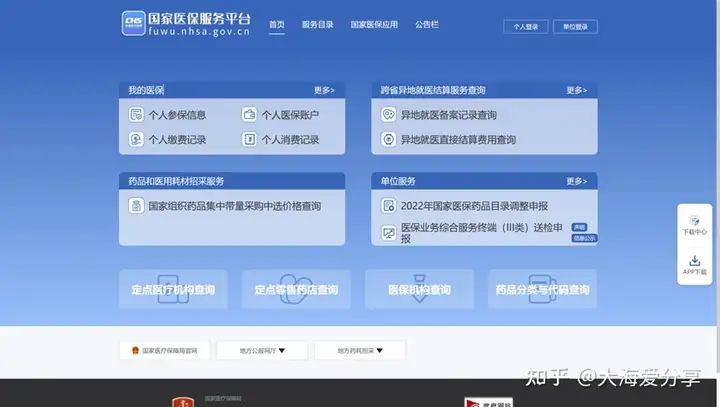Click the 个人缴费记录 icon
Screen dimensions: 720x407
136,139
